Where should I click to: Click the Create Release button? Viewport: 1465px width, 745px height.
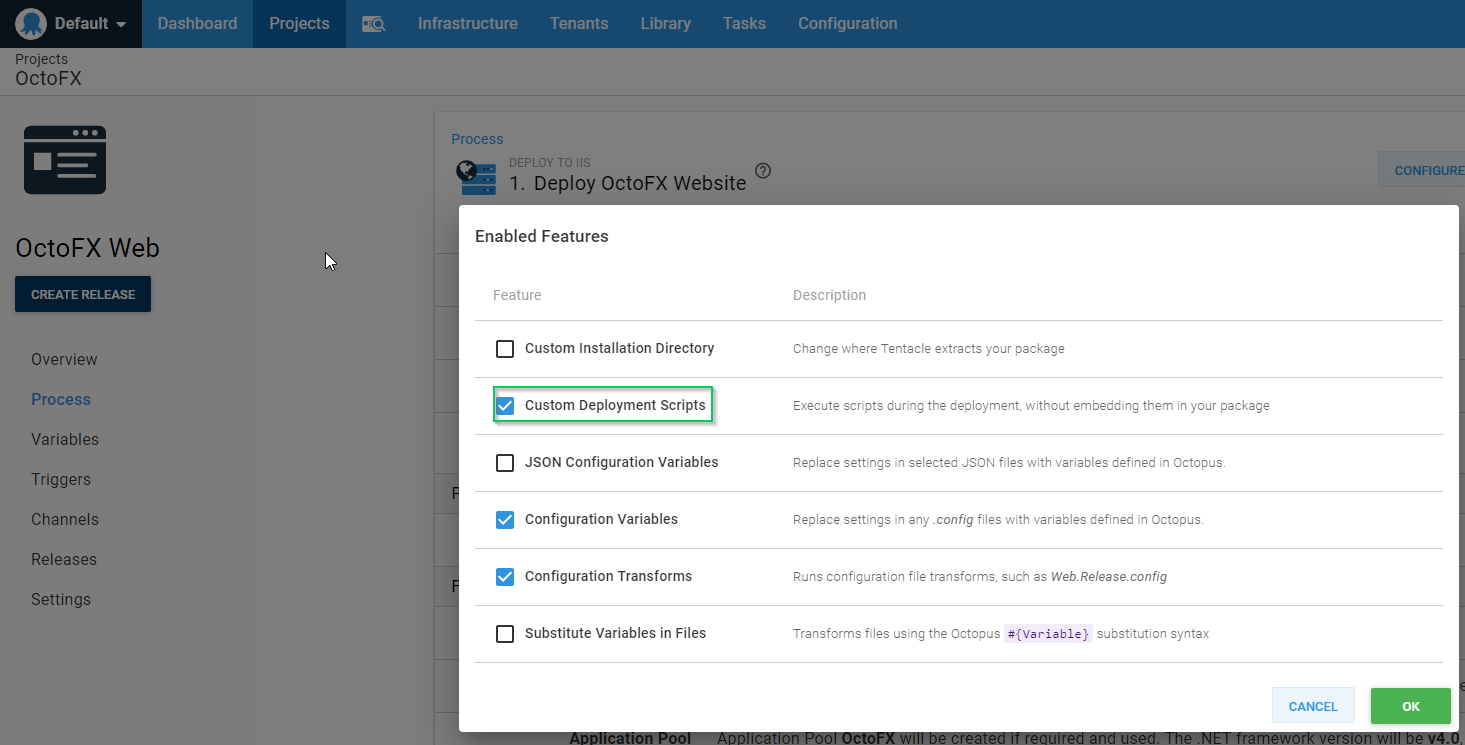click(83, 295)
